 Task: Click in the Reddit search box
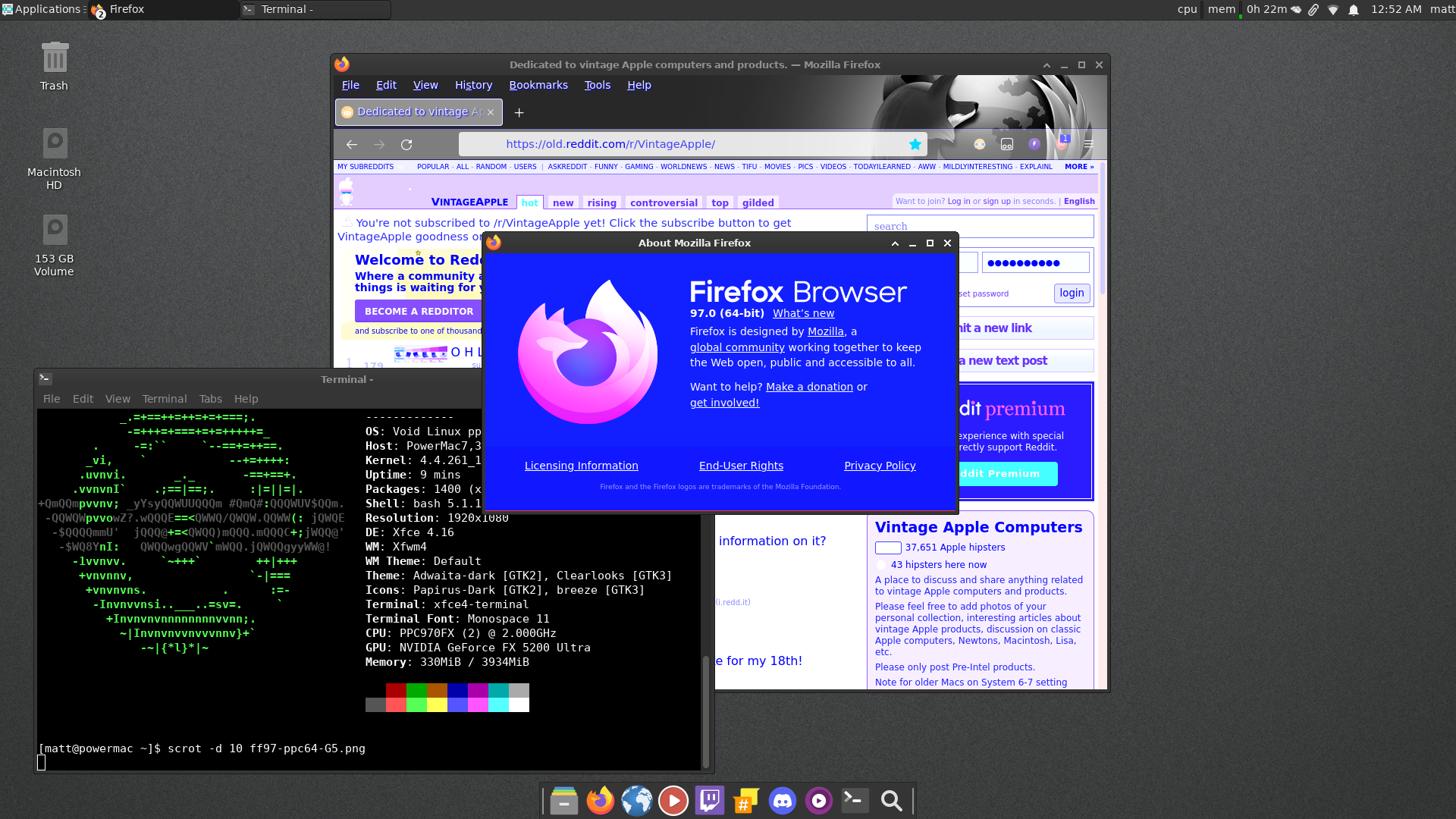point(980,226)
